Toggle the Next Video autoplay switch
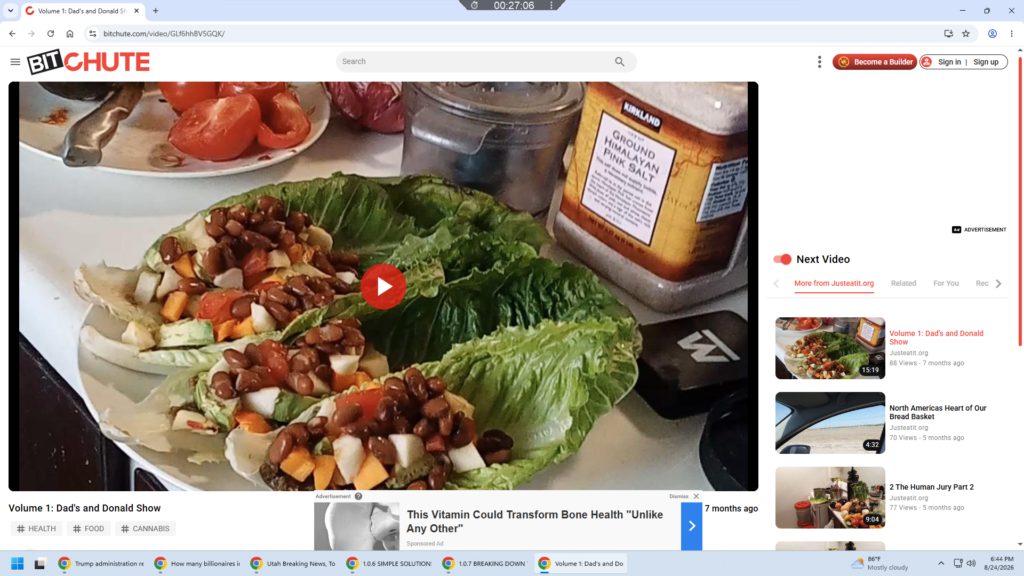The width and height of the screenshot is (1024, 576). [x=782, y=259]
